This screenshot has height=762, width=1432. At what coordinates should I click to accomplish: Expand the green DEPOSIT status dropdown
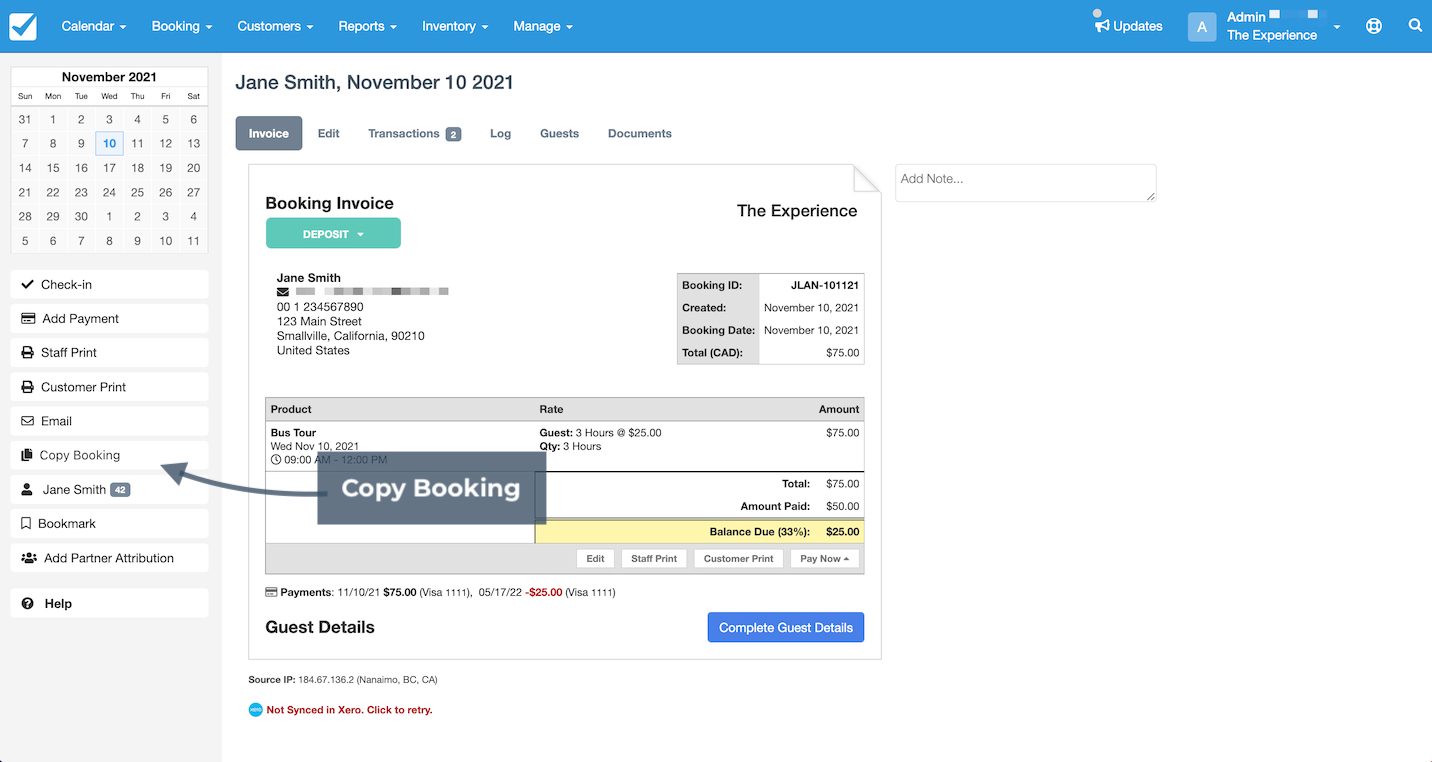click(x=333, y=234)
